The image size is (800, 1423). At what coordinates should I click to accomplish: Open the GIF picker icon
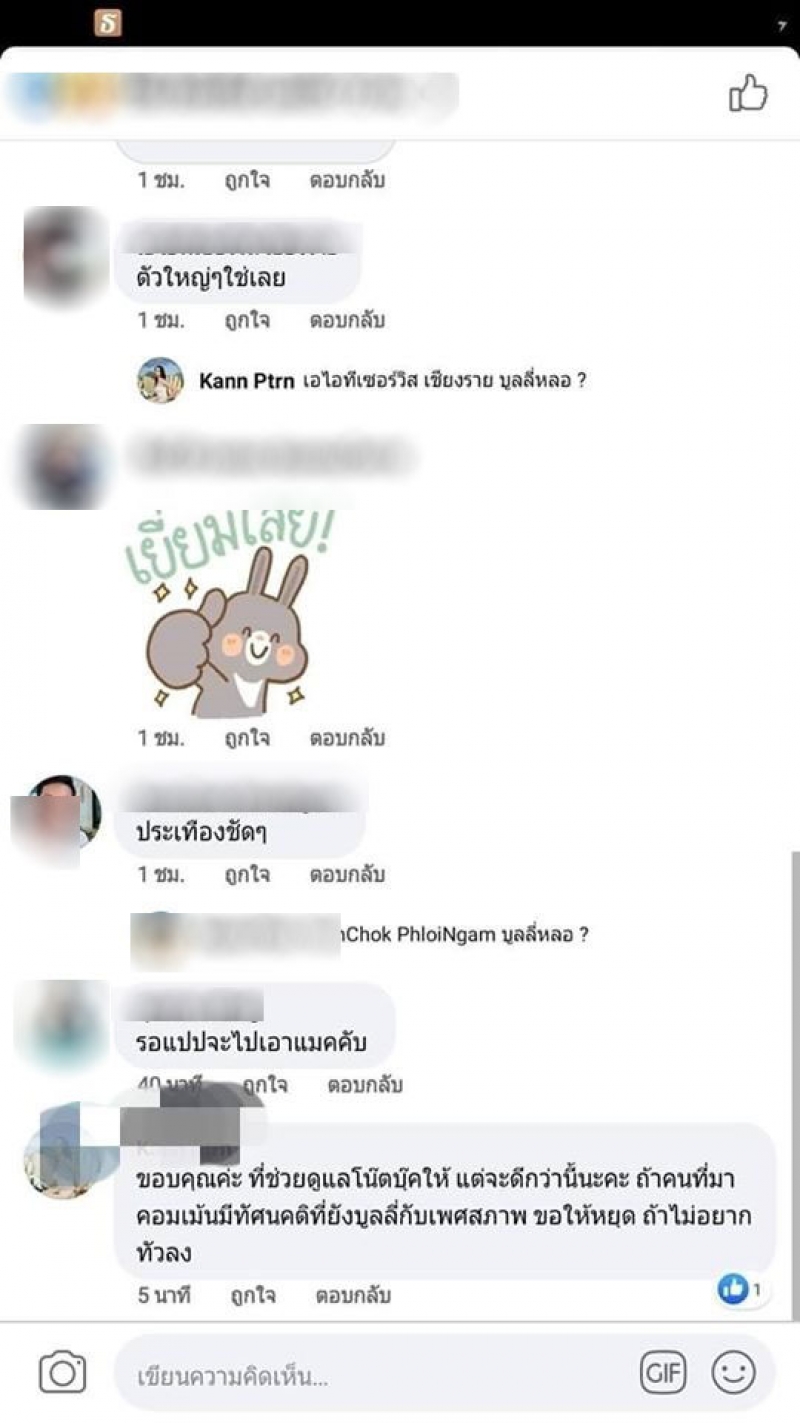click(x=663, y=1373)
